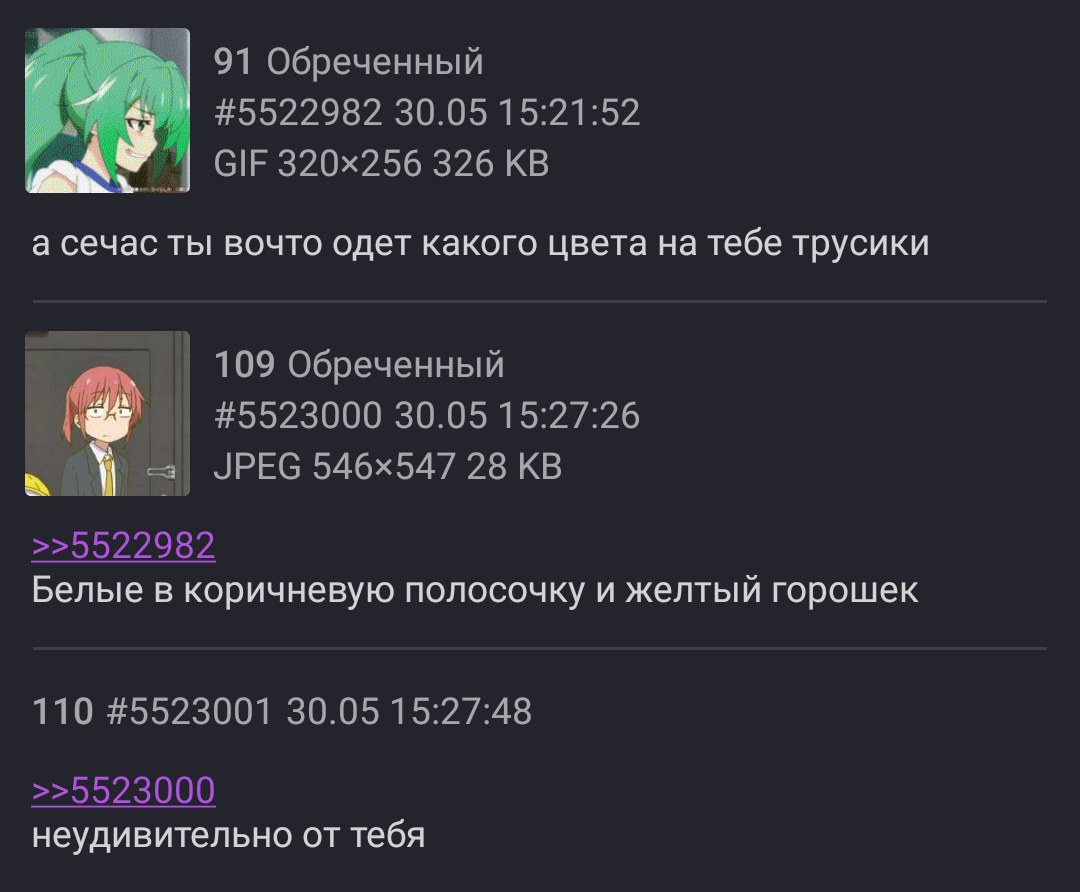Select post ID #5523001

(190, 712)
